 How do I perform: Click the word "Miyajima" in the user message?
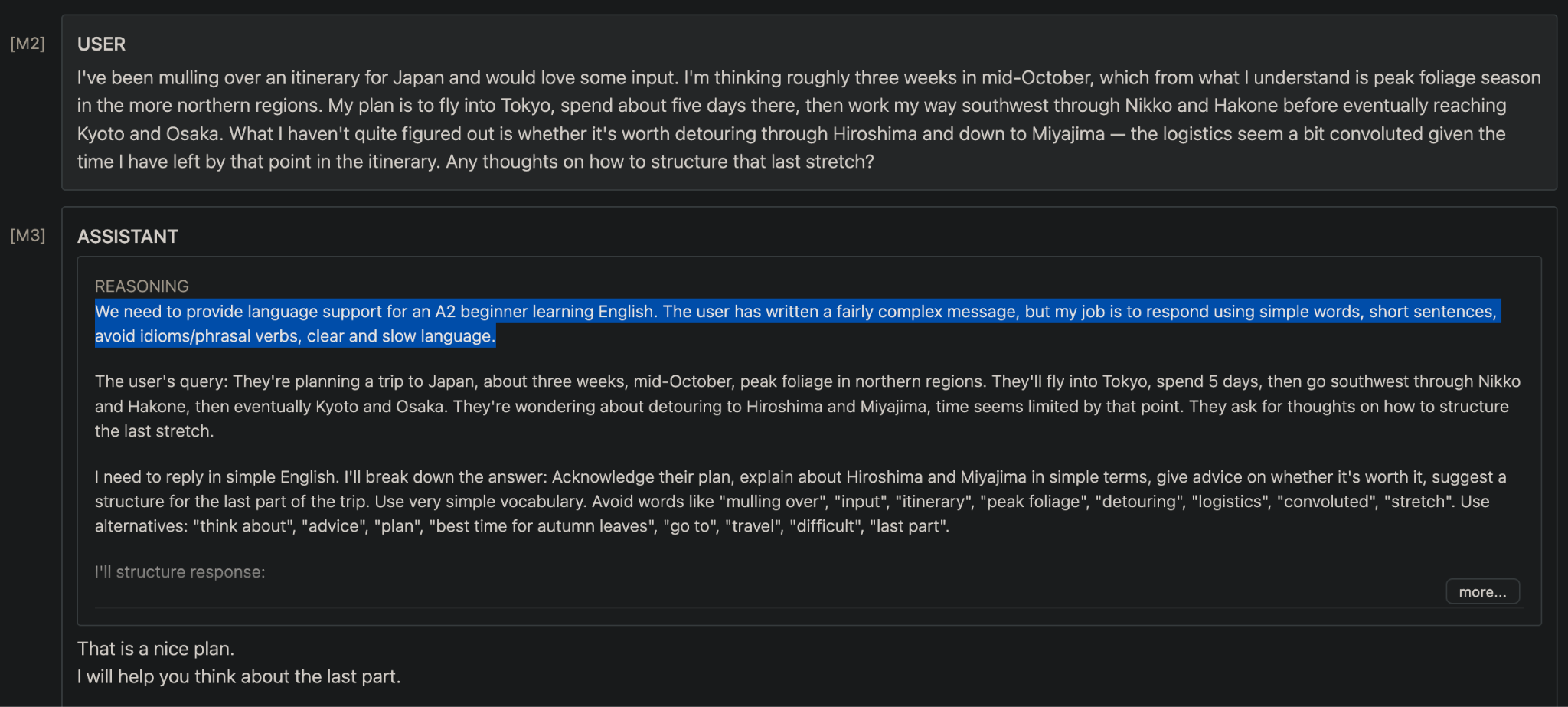1068,134
